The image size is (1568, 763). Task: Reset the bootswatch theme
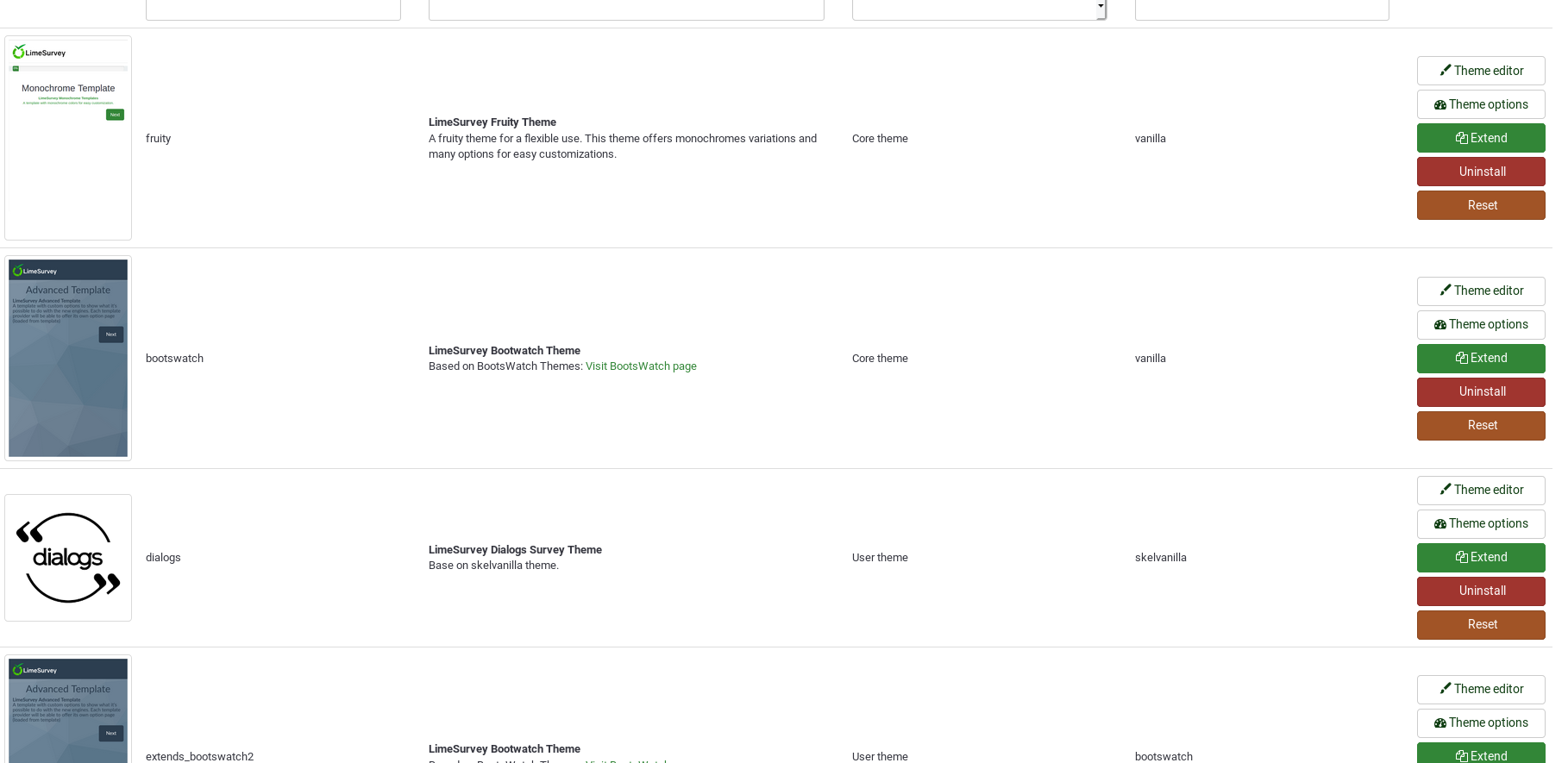[1480, 425]
